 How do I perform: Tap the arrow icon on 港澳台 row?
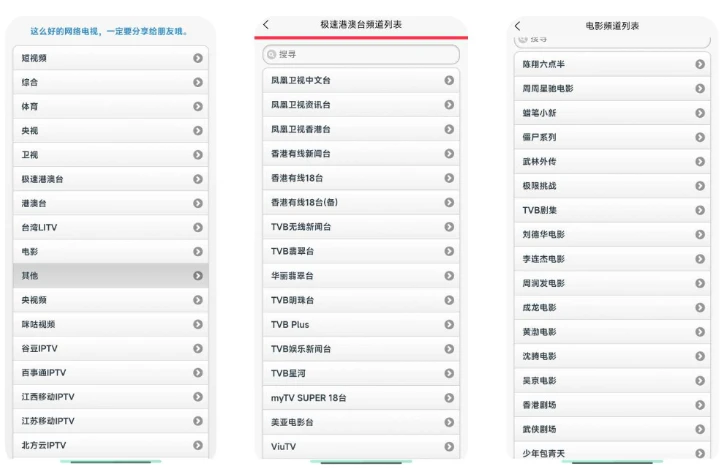198,203
